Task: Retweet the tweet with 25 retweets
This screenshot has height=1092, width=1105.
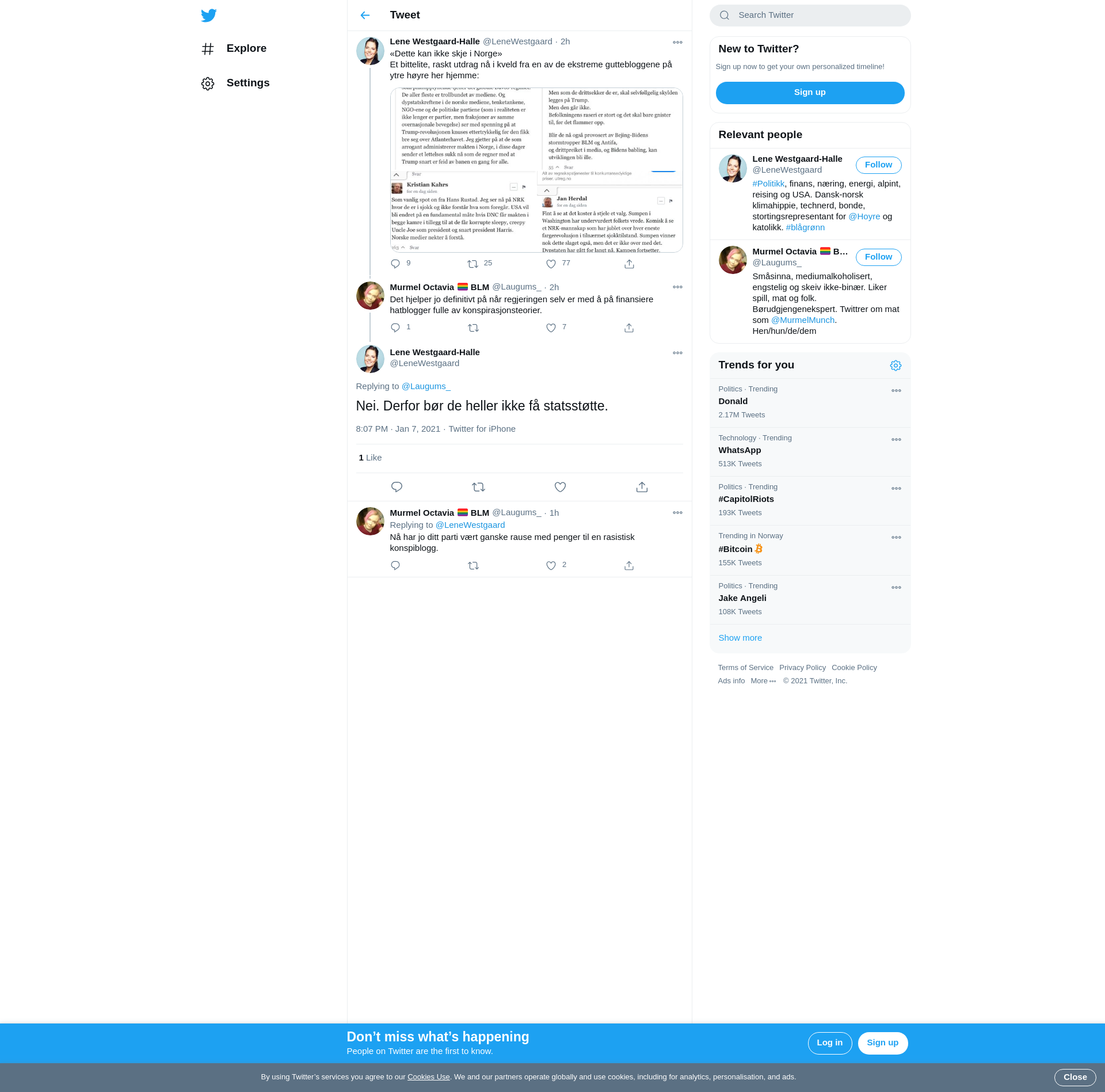Action: 473,264
